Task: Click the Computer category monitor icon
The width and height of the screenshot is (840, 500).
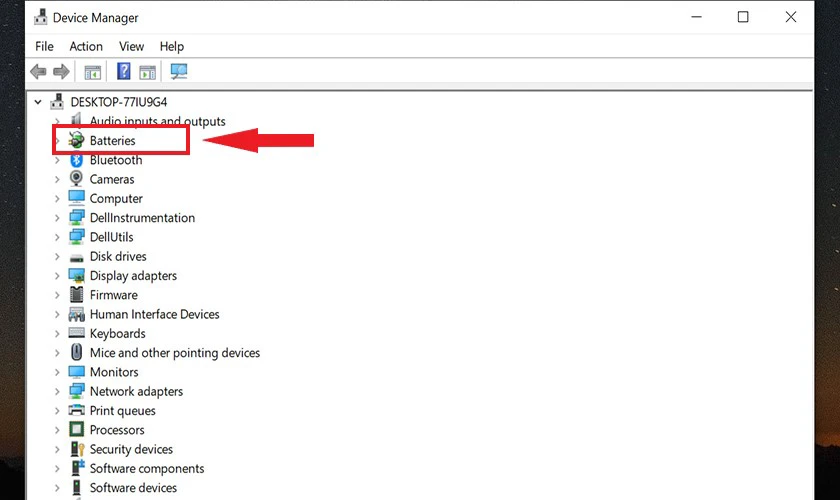Action: 77,198
